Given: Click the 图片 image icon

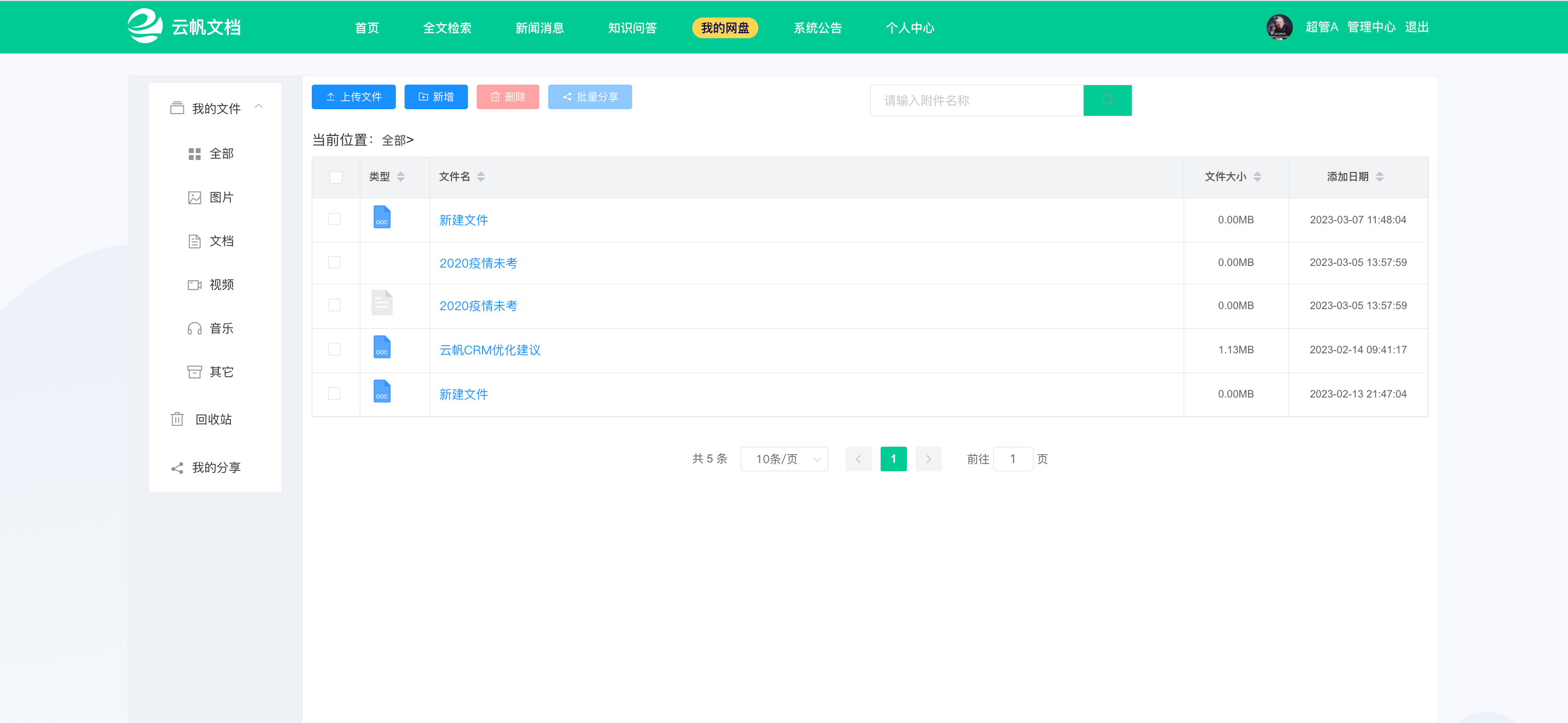Looking at the screenshot, I should pyautogui.click(x=195, y=198).
